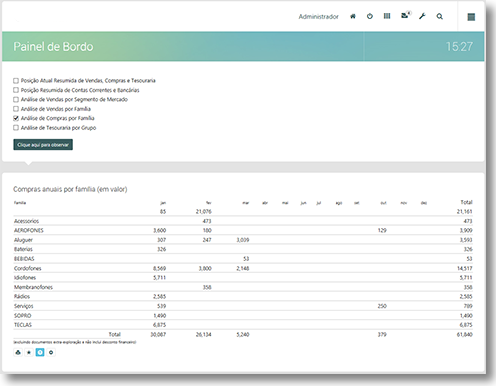Open the wrench settings icon
The height and width of the screenshot is (386, 496).
[x=422, y=16]
